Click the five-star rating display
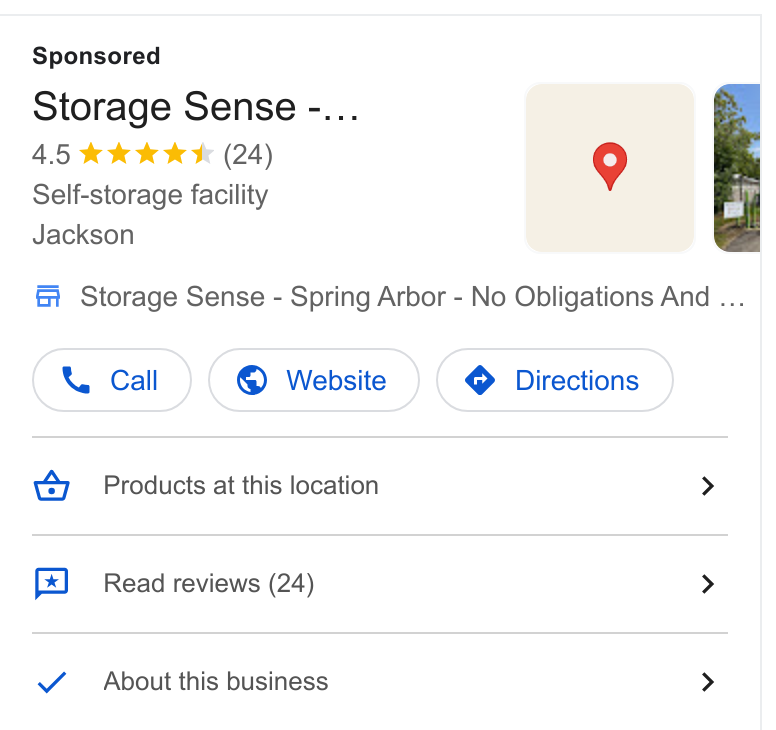Image resolution: width=776 pixels, height=730 pixels. (x=146, y=154)
